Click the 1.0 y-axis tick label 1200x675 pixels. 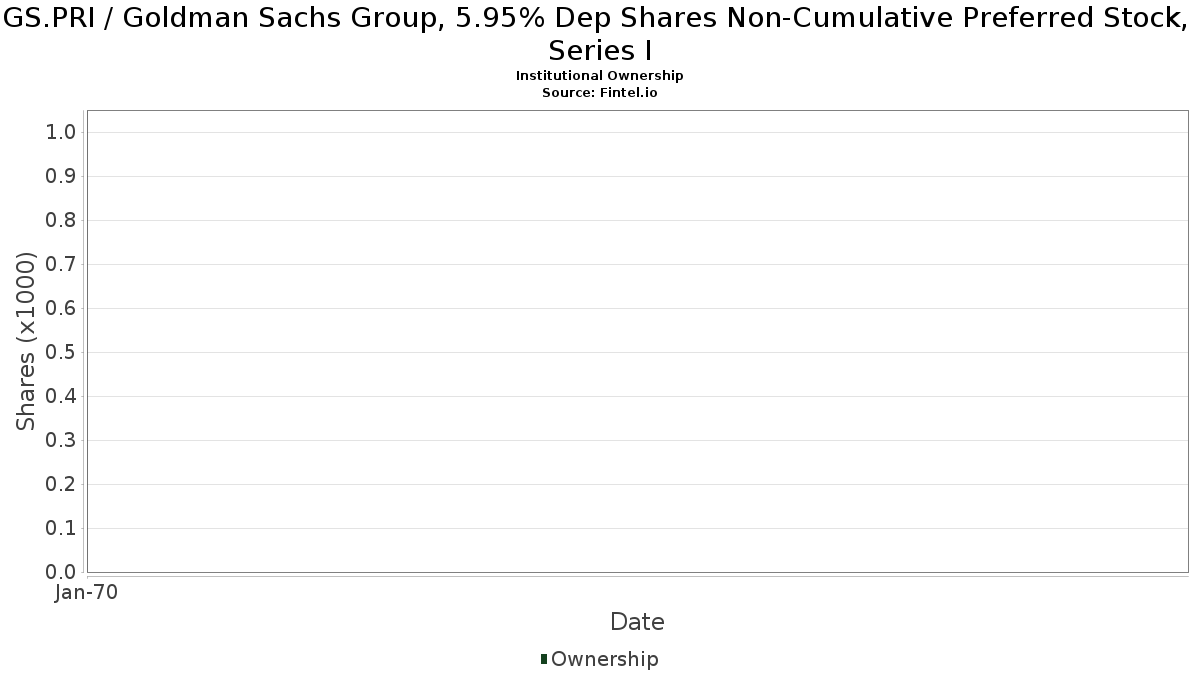coord(62,133)
